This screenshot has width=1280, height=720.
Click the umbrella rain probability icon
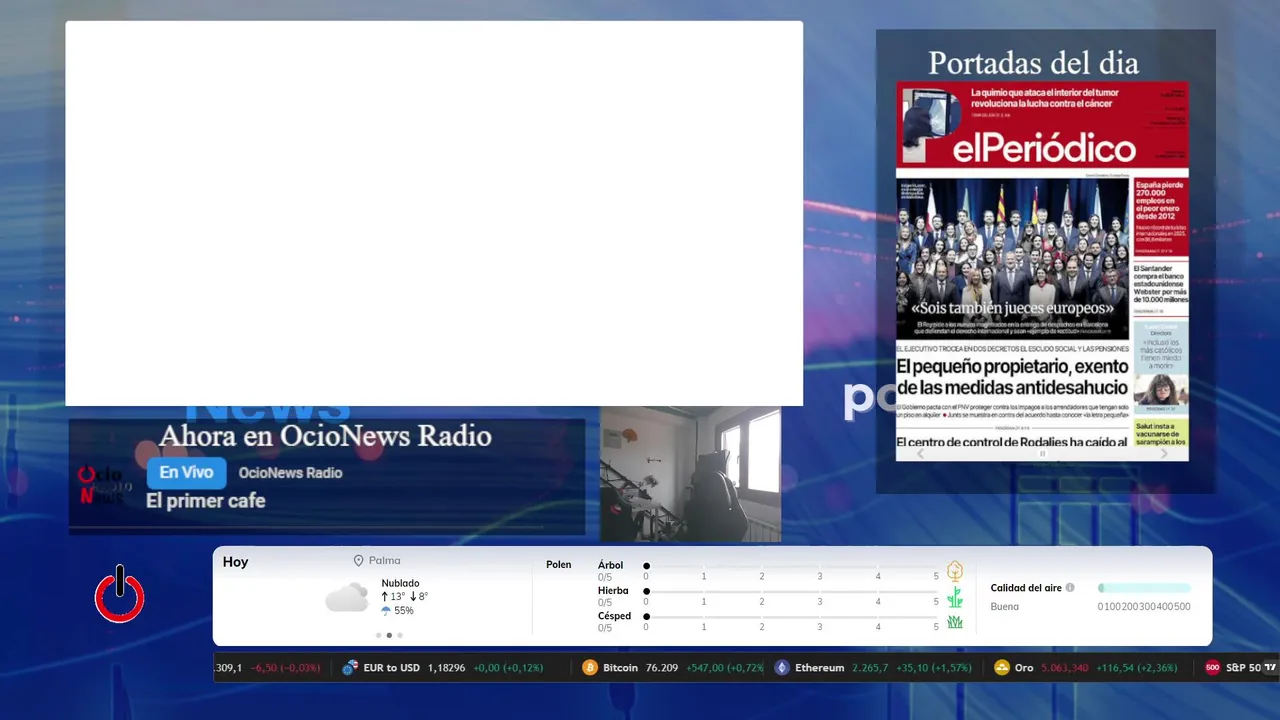tap(386, 611)
